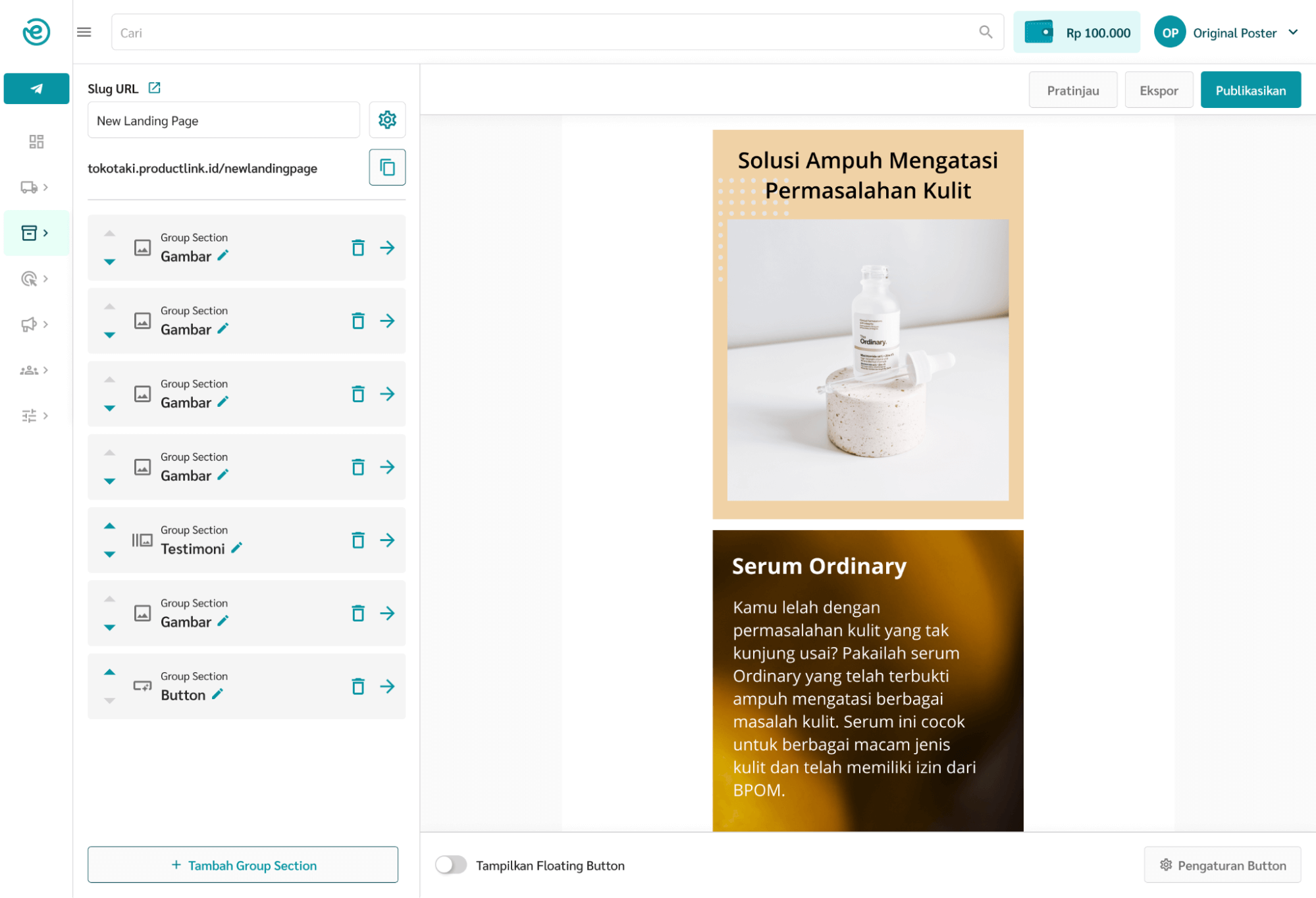Open the Testimoni section arrow
Screen dimensions: 1316x898
pos(388,540)
